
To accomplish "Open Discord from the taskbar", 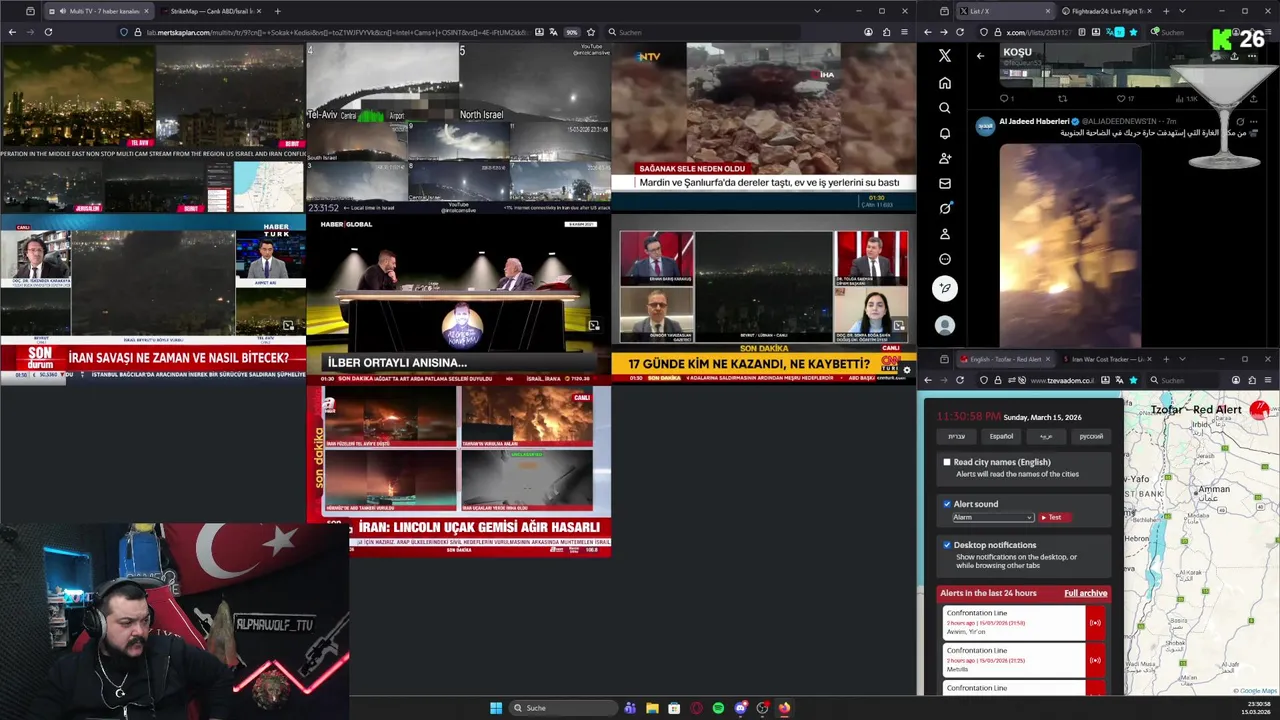I will [x=740, y=708].
